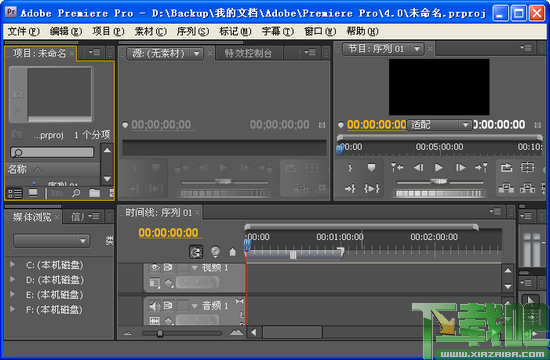This screenshot has width=550, height=360.
Task: Switch to the 特效控制台 tab
Action: click(248, 53)
